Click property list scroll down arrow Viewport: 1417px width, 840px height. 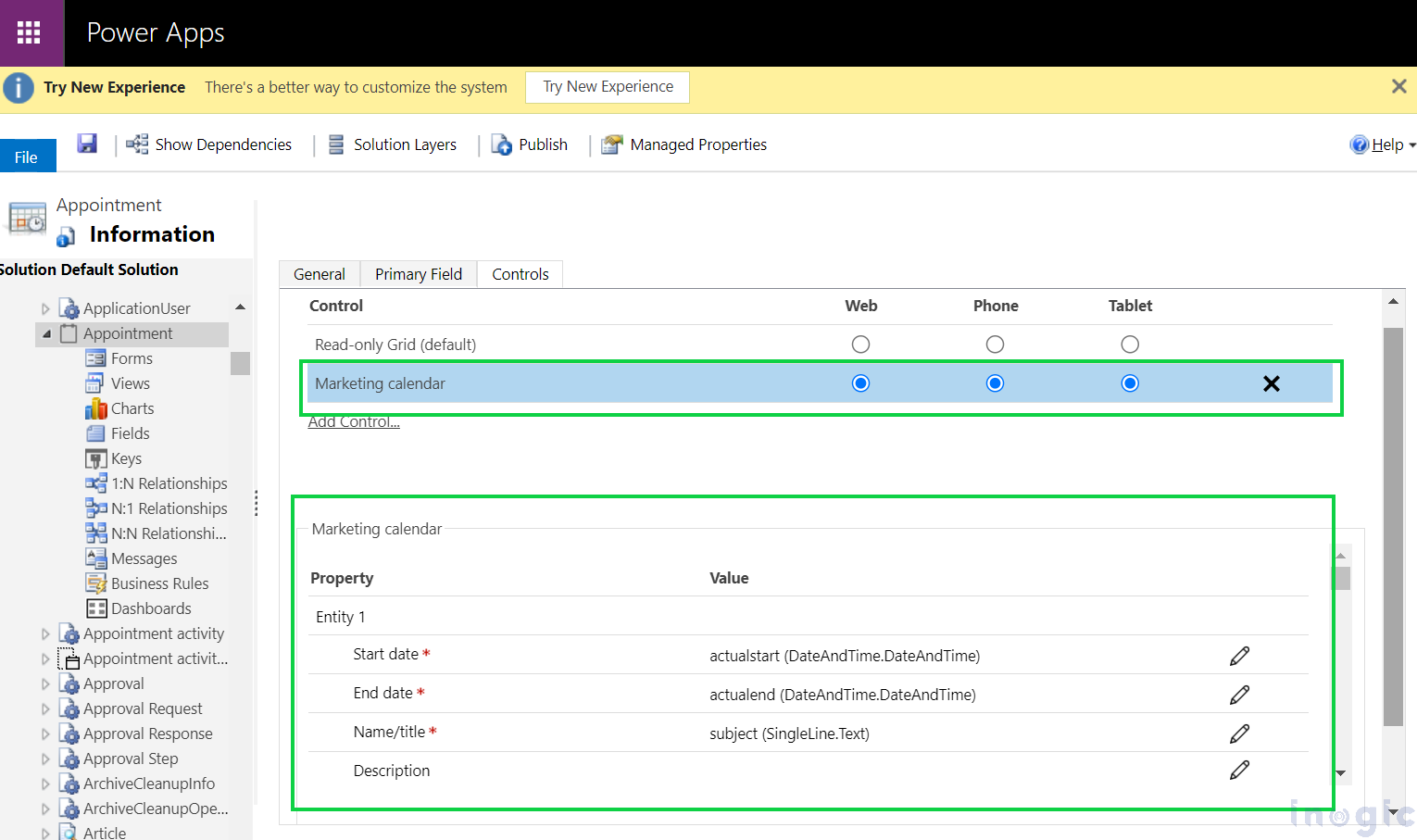pyautogui.click(x=1340, y=773)
